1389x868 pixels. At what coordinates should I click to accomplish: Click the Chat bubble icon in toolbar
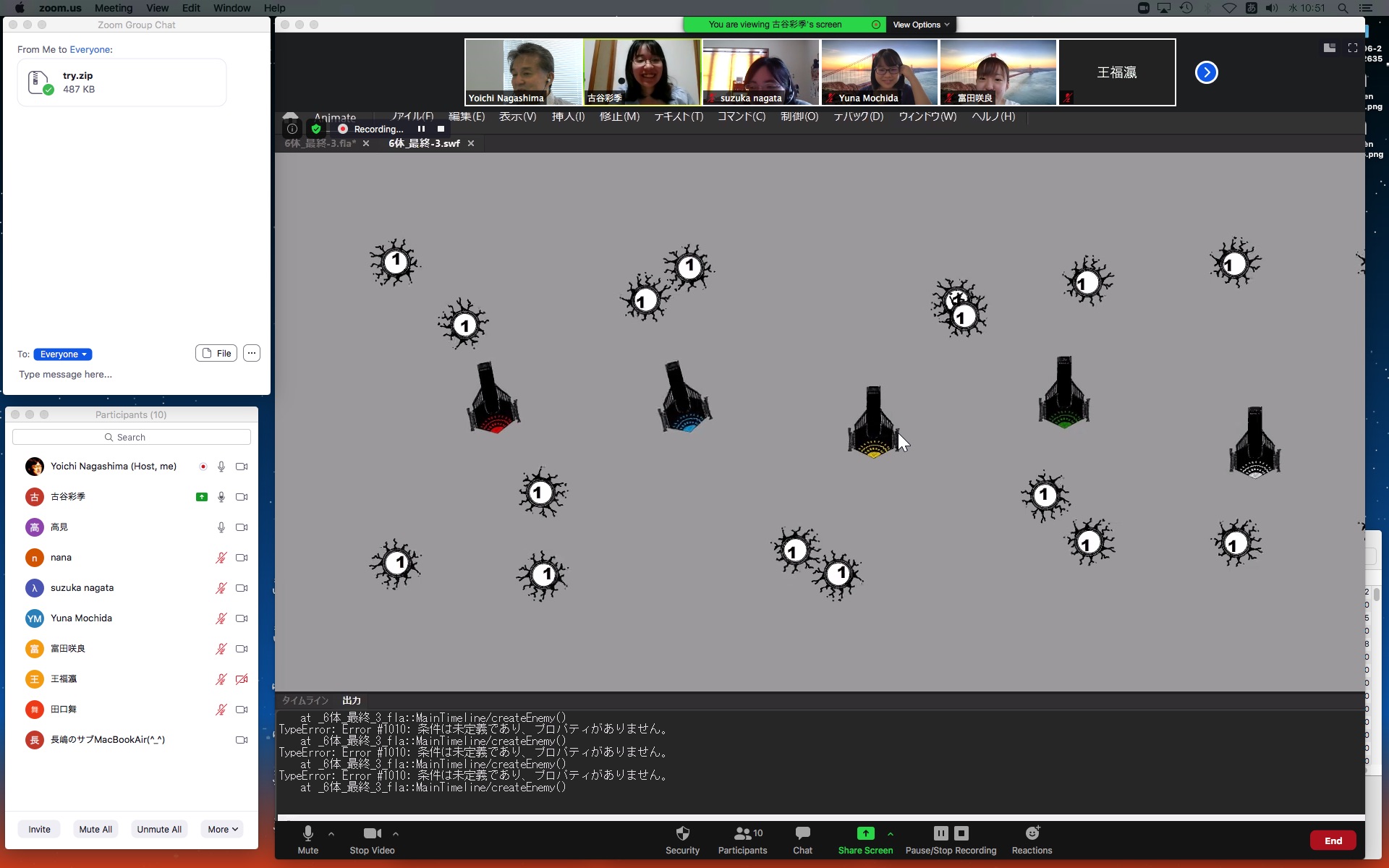[x=802, y=833]
